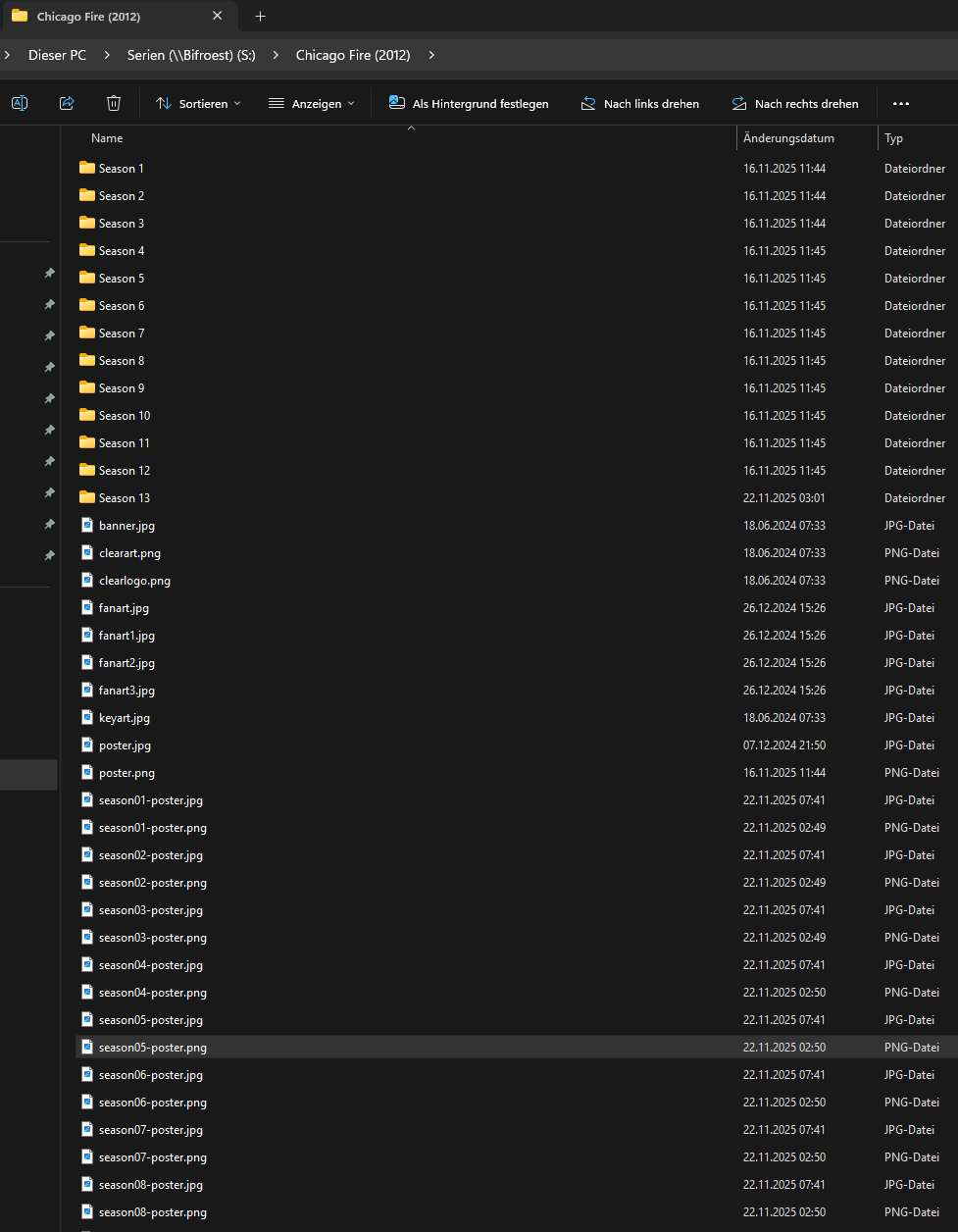Screen dimensions: 958x1232
Task: Click the Delete trash icon
Action: [114, 103]
